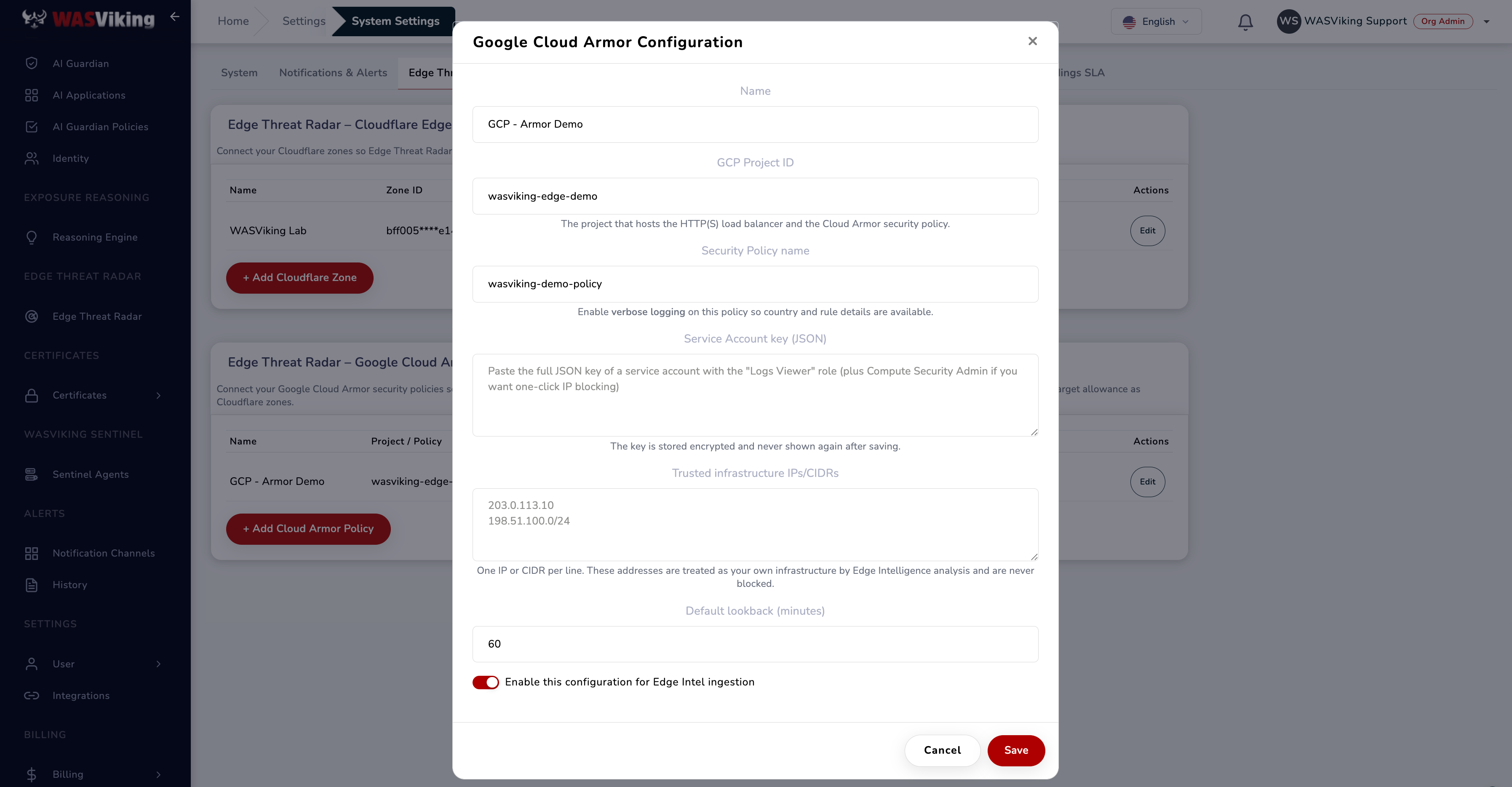This screenshot has width=1512, height=787.
Task: Switch to the System tab
Action: pyautogui.click(x=239, y=73)
